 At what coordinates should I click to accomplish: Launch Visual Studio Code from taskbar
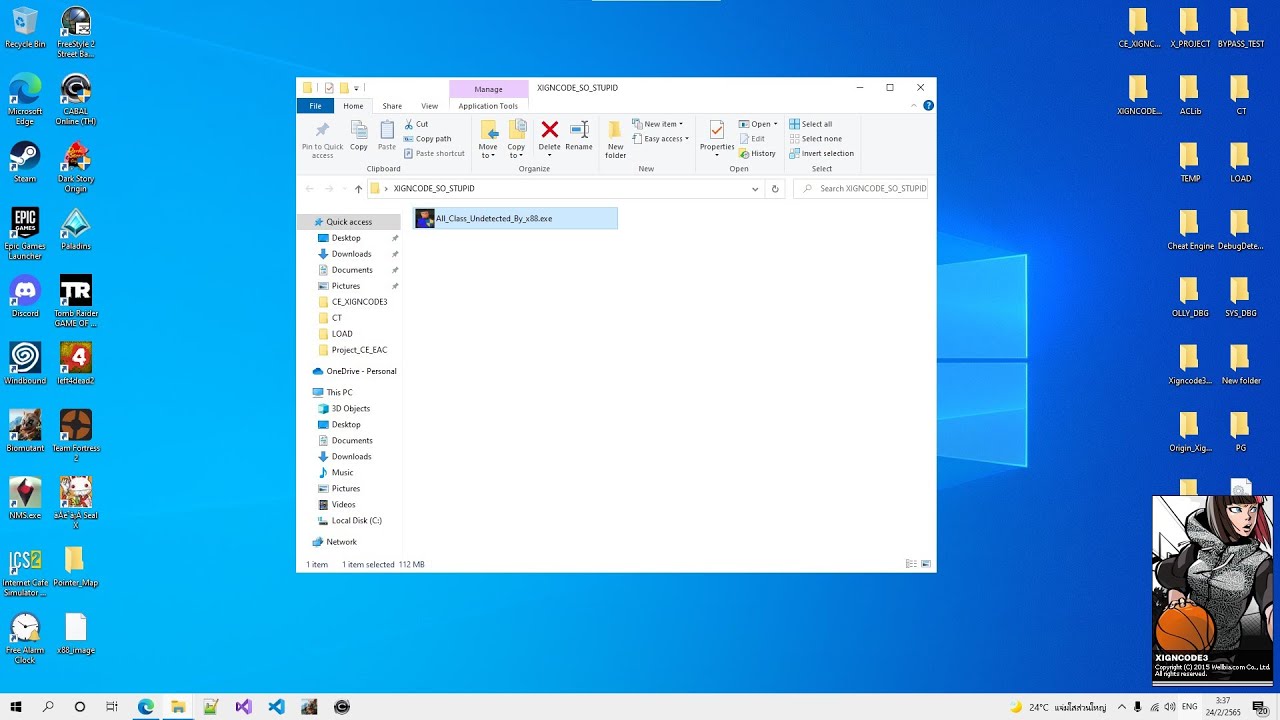point(277,707)
